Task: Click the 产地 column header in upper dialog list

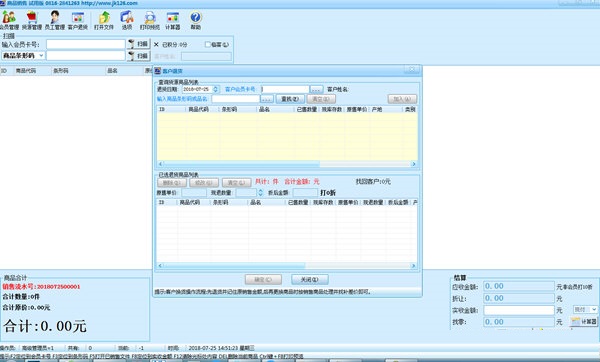Action: [377, 109]
